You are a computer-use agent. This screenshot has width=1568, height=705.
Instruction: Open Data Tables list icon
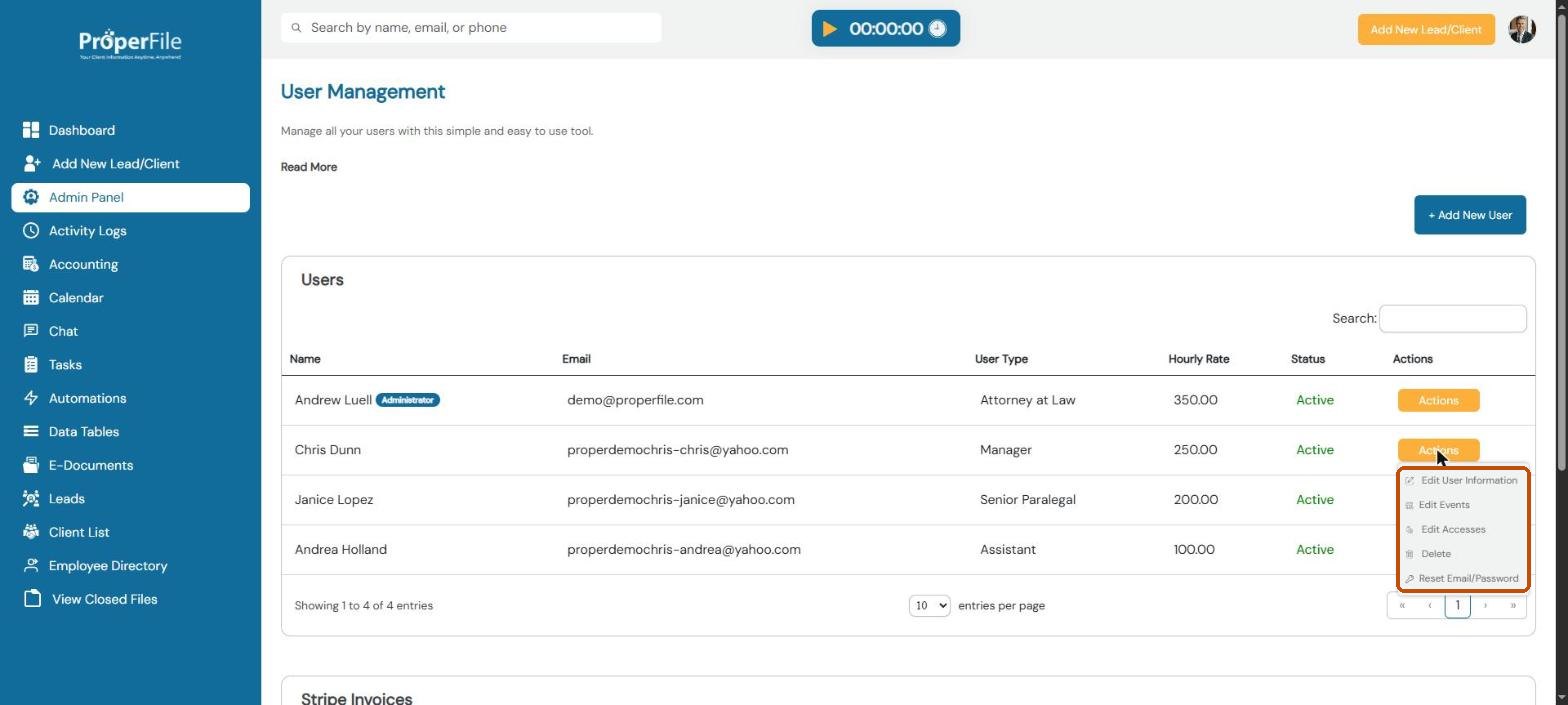pyautogui.click(x=31, y=432)
